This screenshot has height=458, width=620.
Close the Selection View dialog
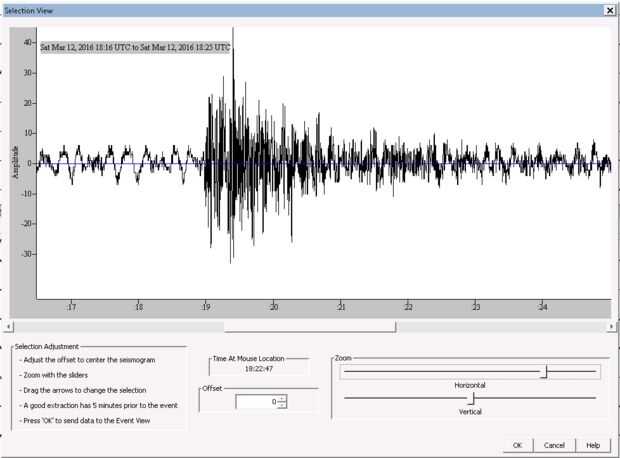click(610, 11)
